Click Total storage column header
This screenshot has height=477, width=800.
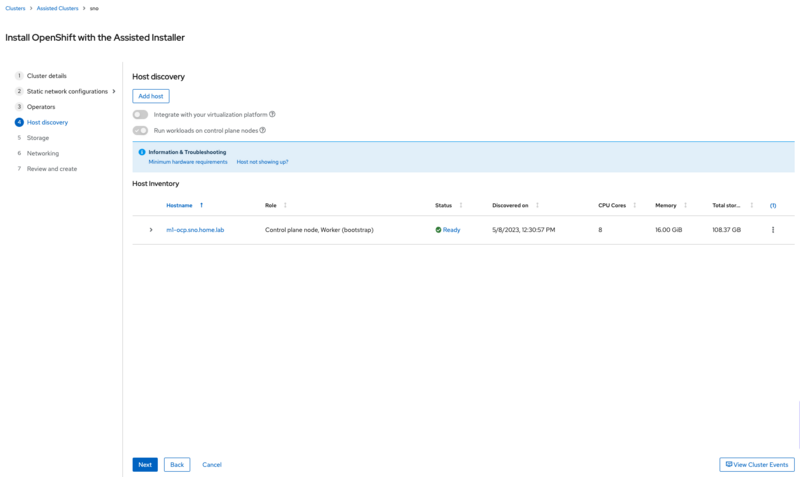(x=726, y=205)
